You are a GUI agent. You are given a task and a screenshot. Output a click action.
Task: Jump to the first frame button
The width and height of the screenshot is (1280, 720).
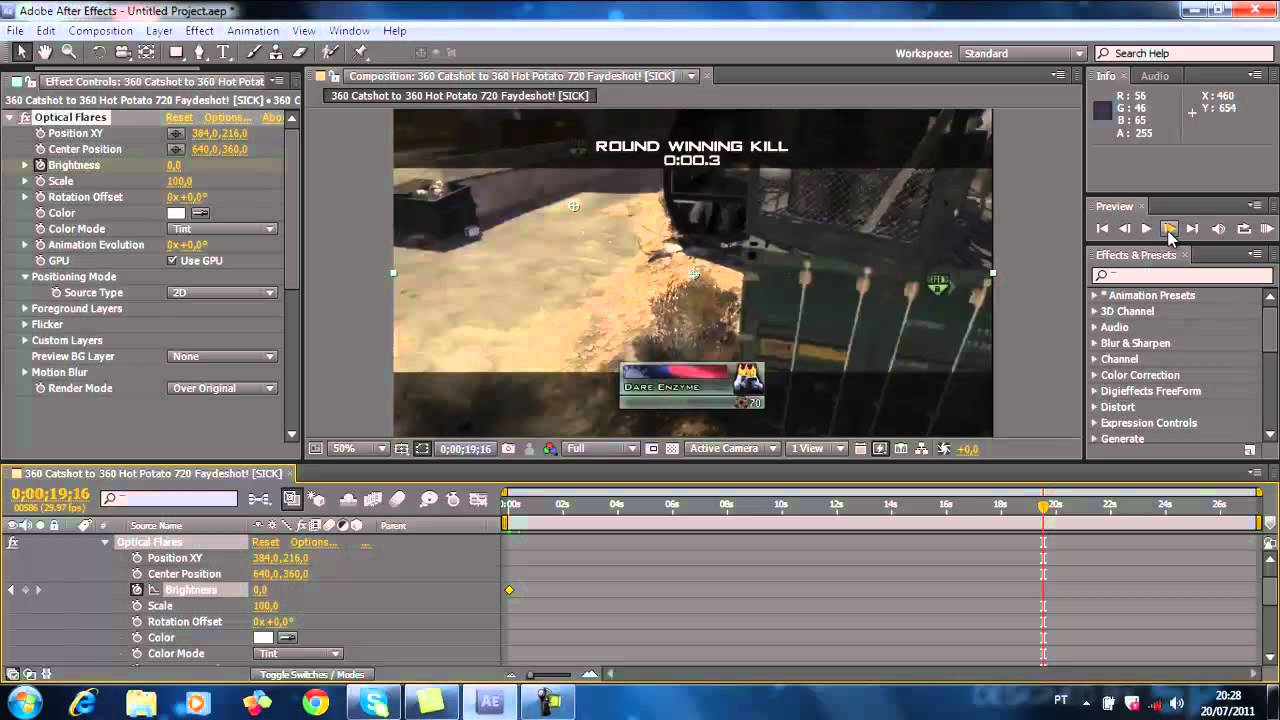(x=1103, y=229)
